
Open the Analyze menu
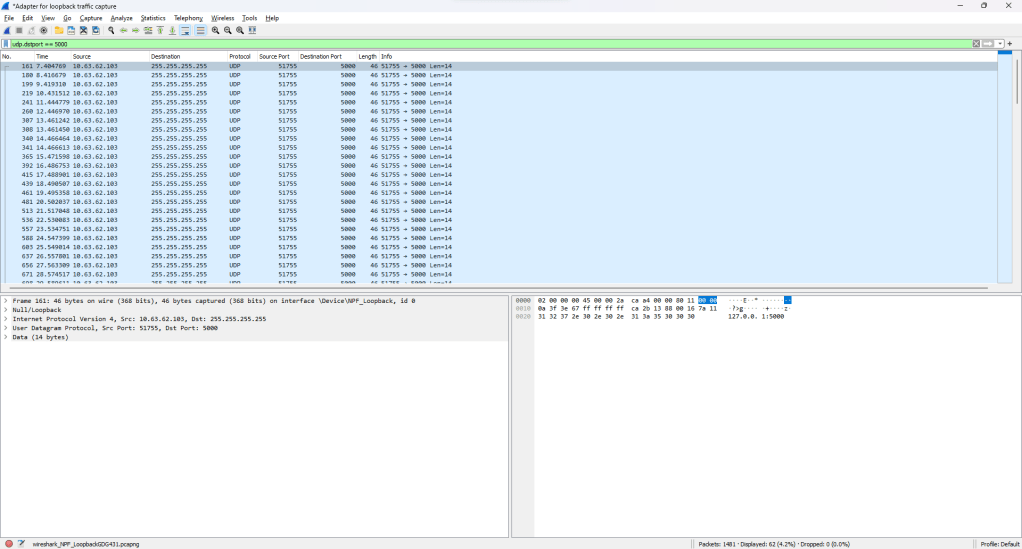[121, 18]
